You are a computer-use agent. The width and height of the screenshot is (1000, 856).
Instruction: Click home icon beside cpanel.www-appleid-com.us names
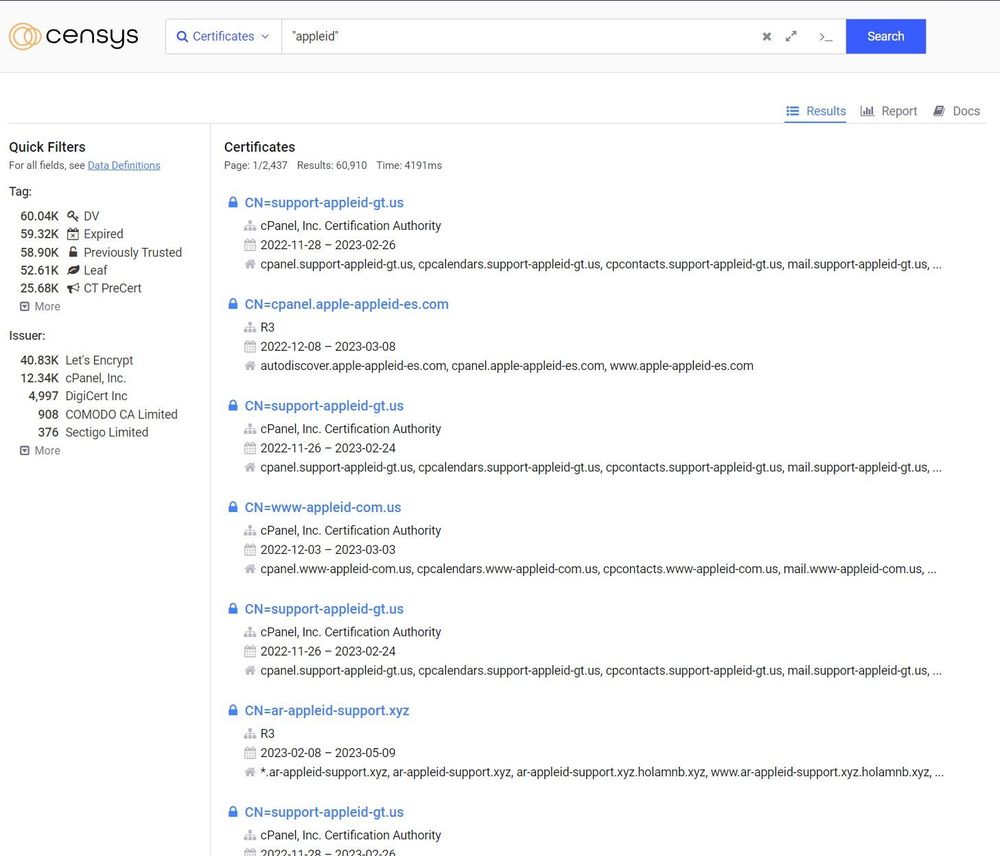point(250,568)
